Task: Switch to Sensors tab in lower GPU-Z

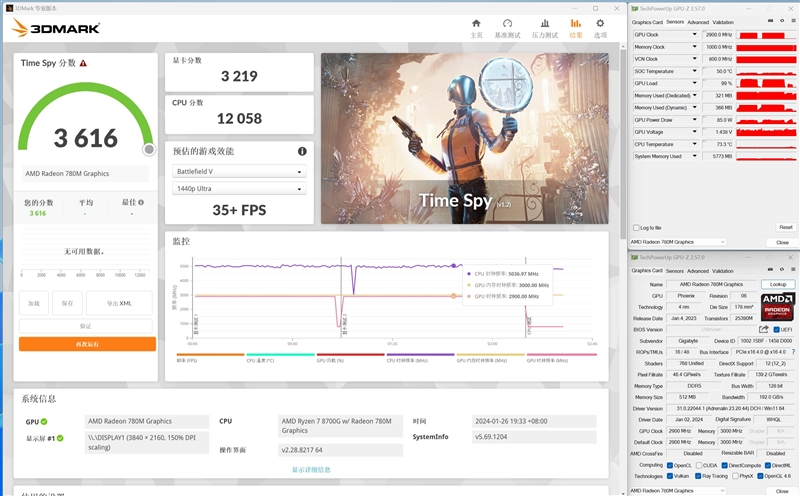Action: [674, 271]
